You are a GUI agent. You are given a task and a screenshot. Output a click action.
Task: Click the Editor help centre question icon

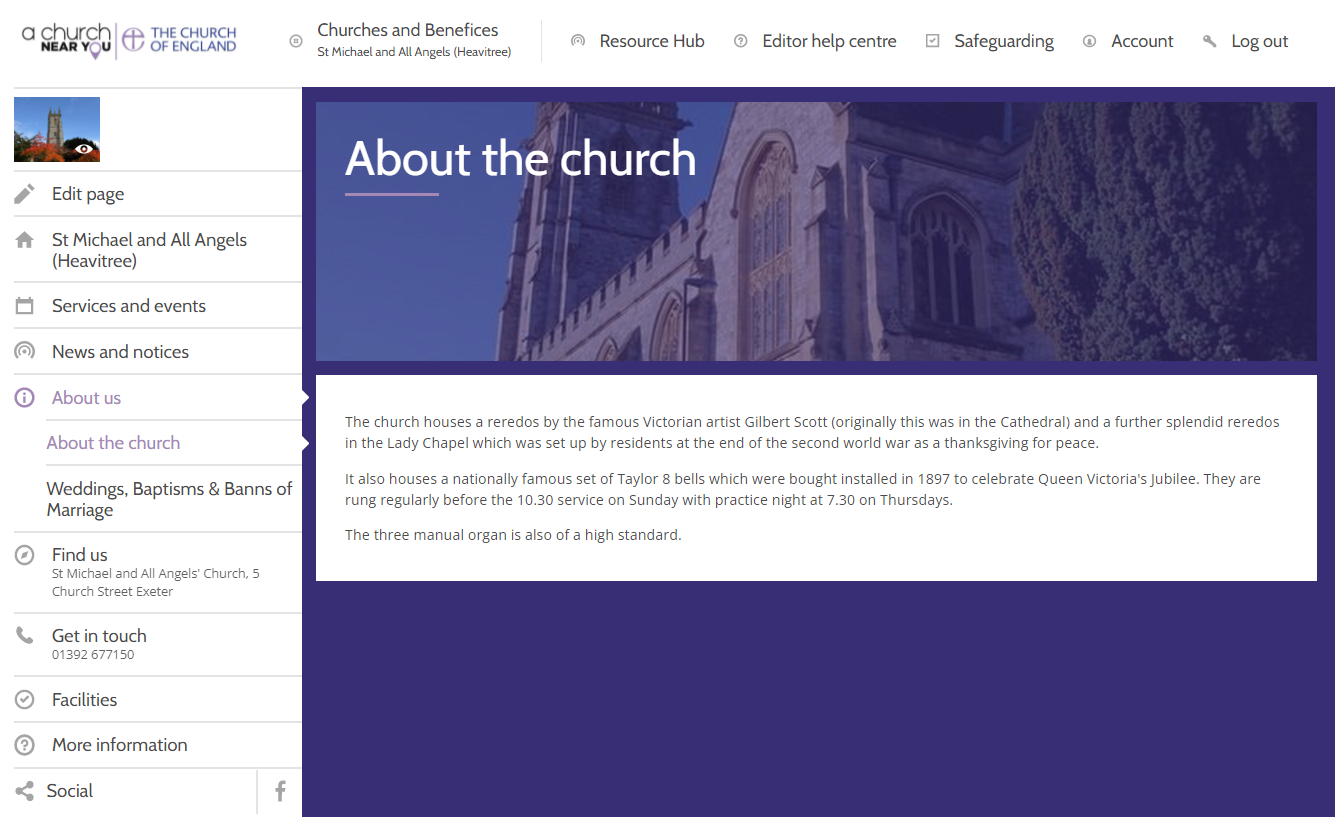tap(740, 41)
